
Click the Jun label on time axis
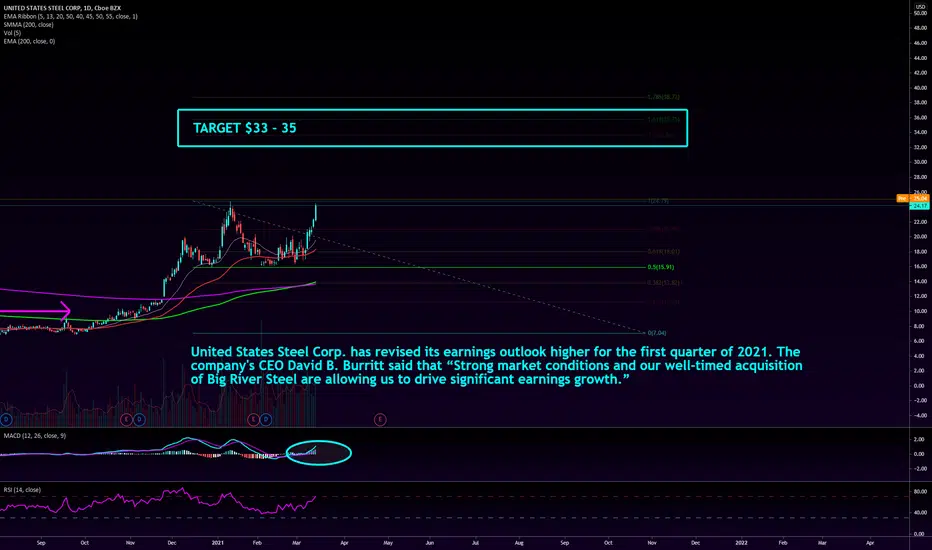point(430,543)
